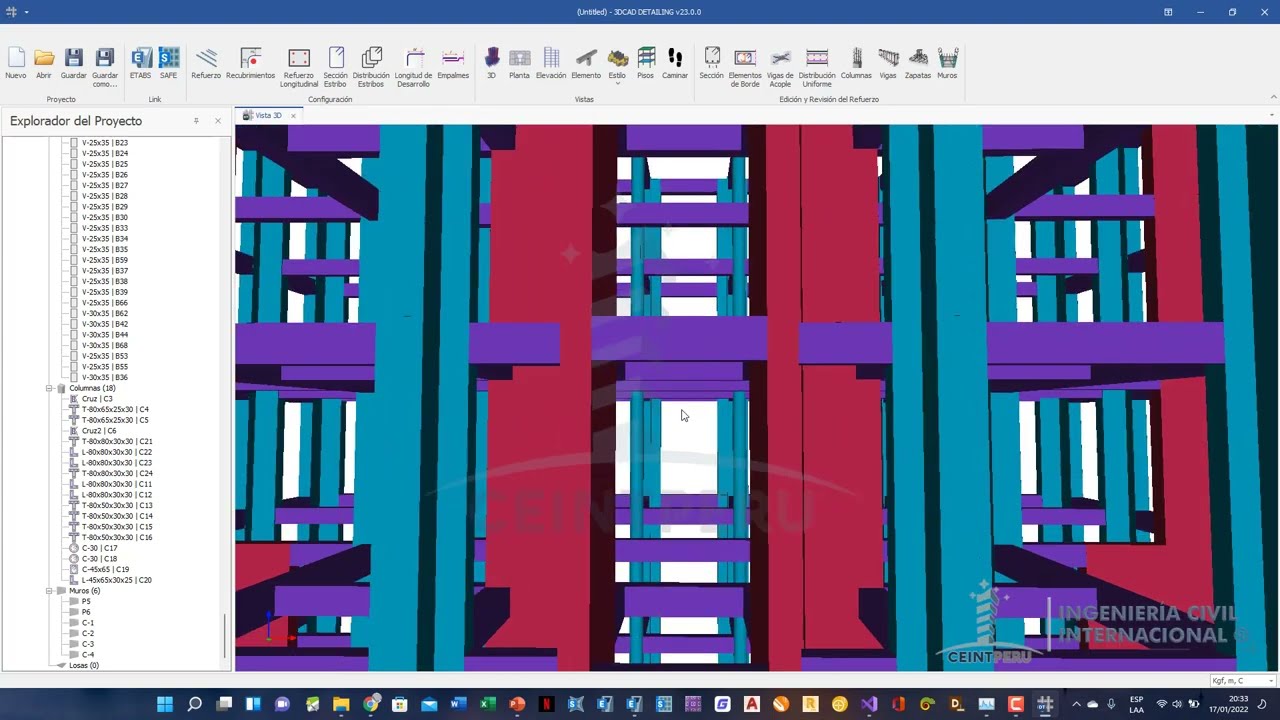Close the Explorador del Proyecto panel
The width and height of the screenshot is (1280, 720).
(218, 121)
